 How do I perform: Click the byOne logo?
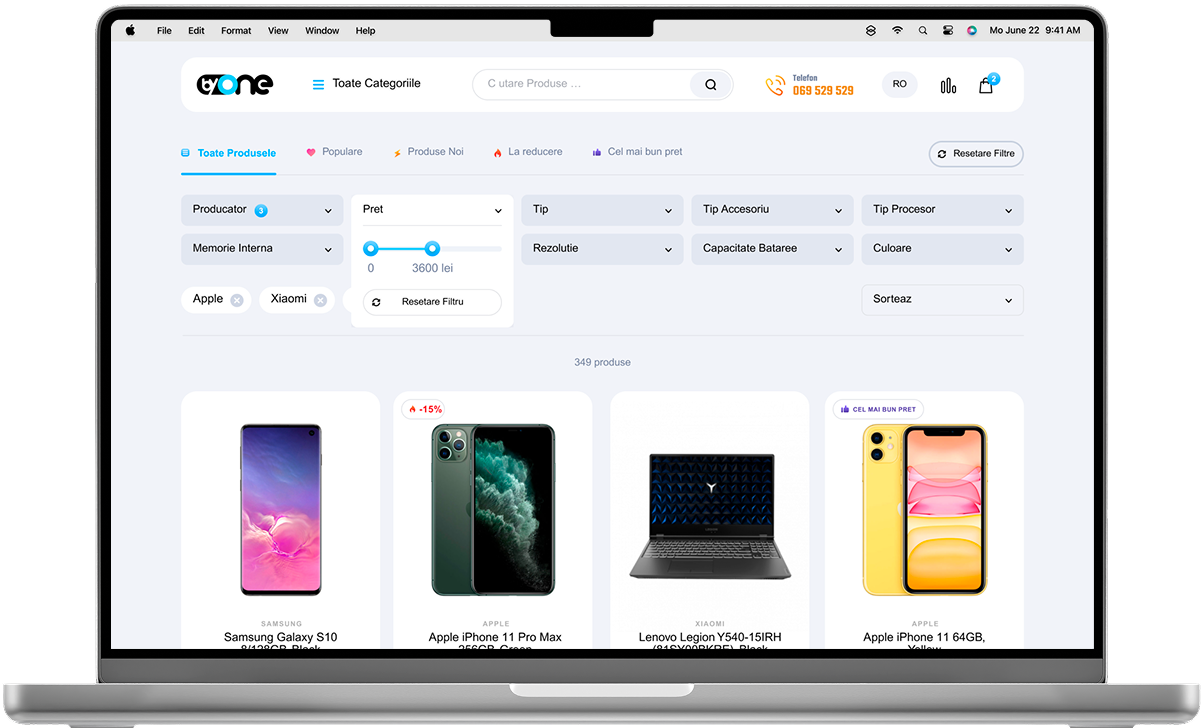click(234, 85)
